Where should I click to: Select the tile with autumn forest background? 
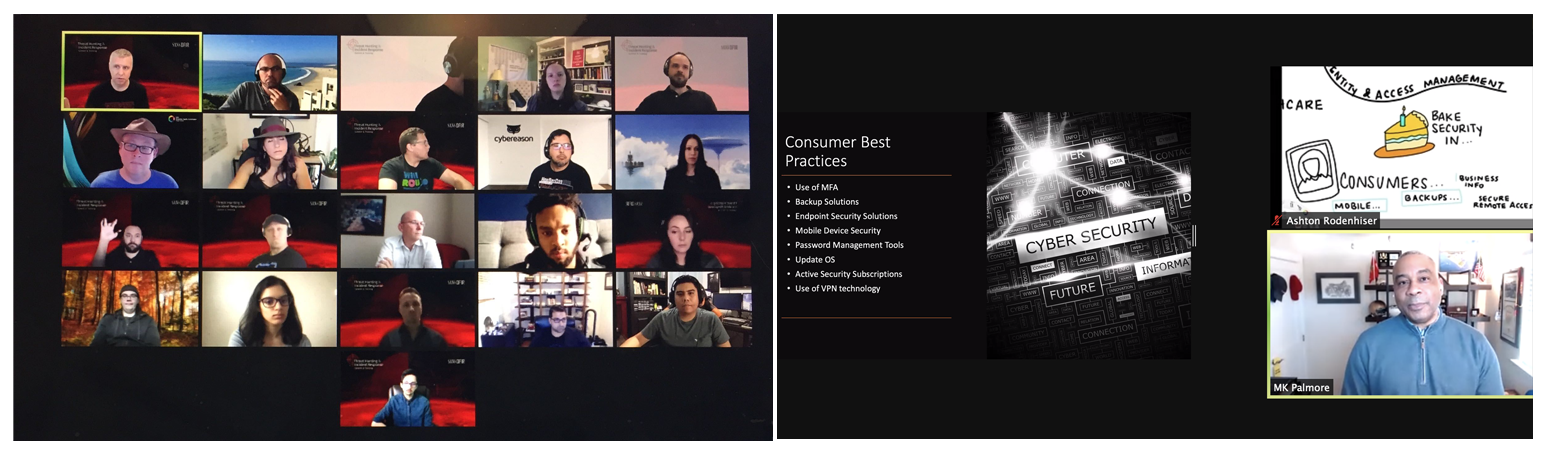pyautogui.click(x=132, y=309)
